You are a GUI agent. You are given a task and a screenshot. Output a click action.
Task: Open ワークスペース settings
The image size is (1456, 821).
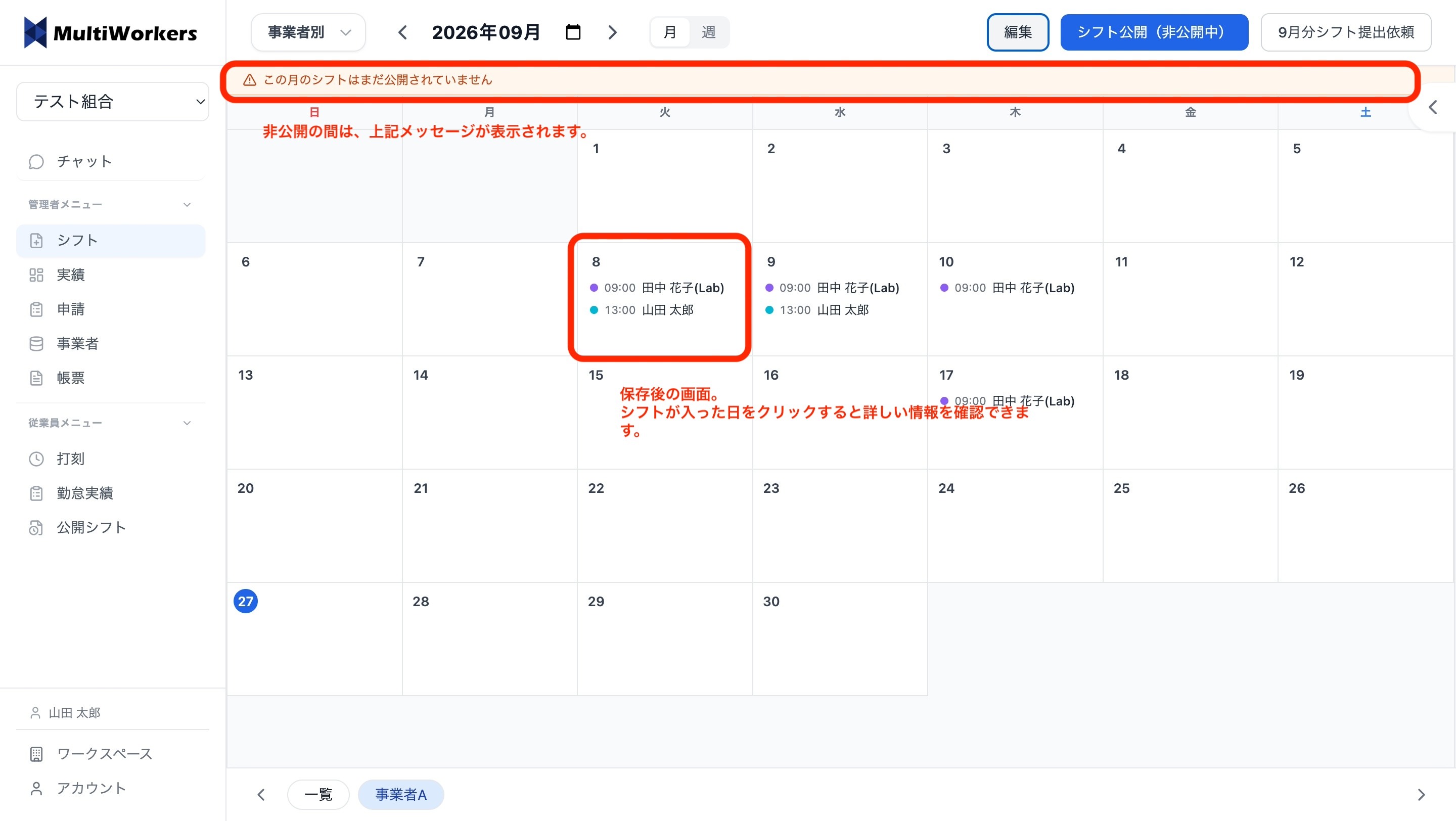click(111, 754)
